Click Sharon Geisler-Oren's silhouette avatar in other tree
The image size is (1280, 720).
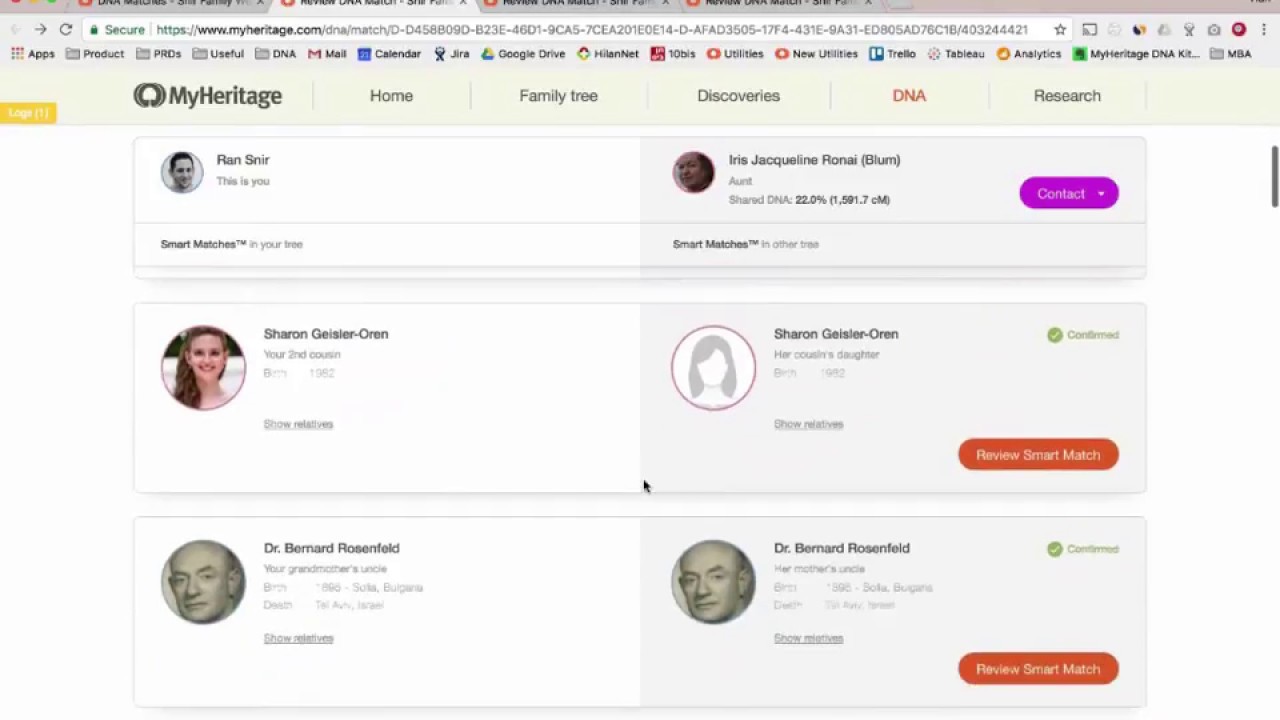click(x=713, y=367)
